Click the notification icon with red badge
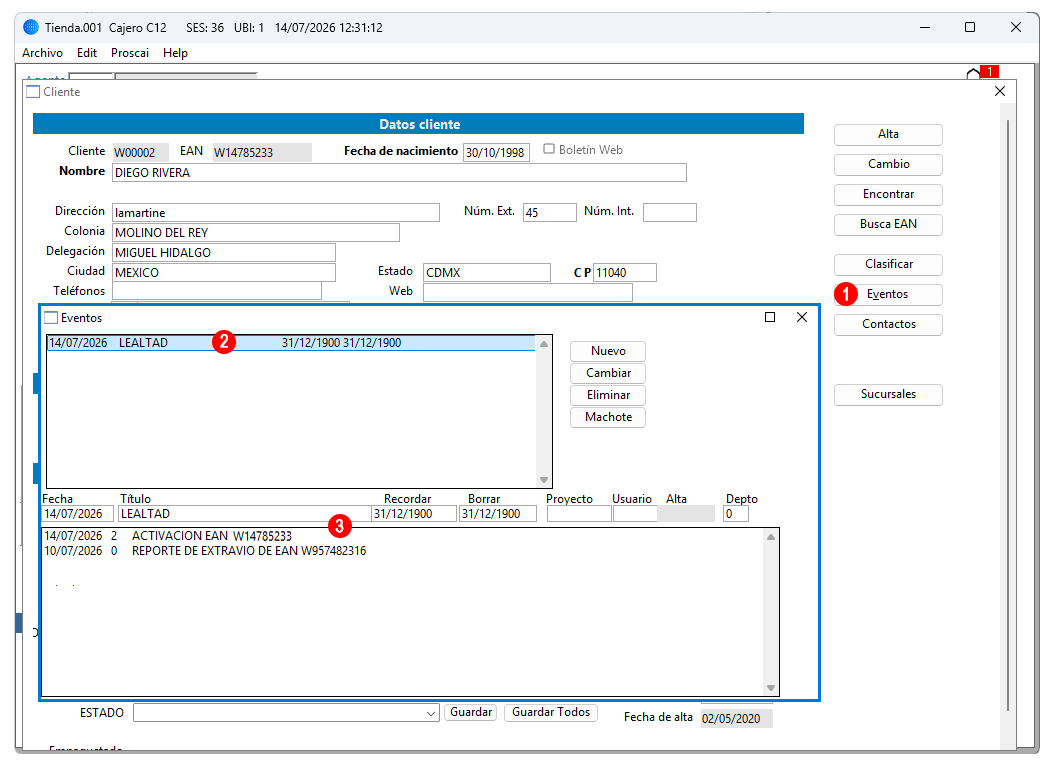Image resolution: width=1055 pixels, height=765 pixels. (x=982, y=72)
